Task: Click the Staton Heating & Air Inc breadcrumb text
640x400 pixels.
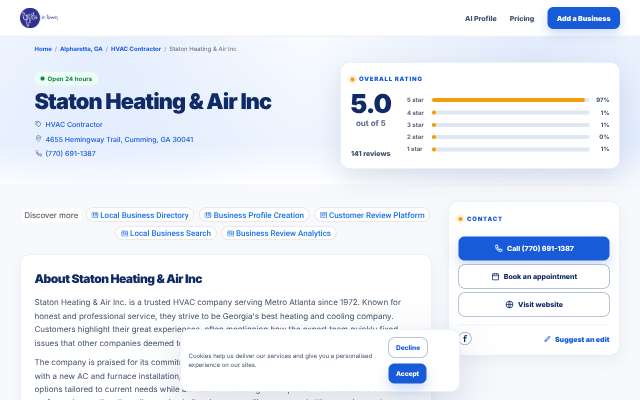Action: coord(203,49)
